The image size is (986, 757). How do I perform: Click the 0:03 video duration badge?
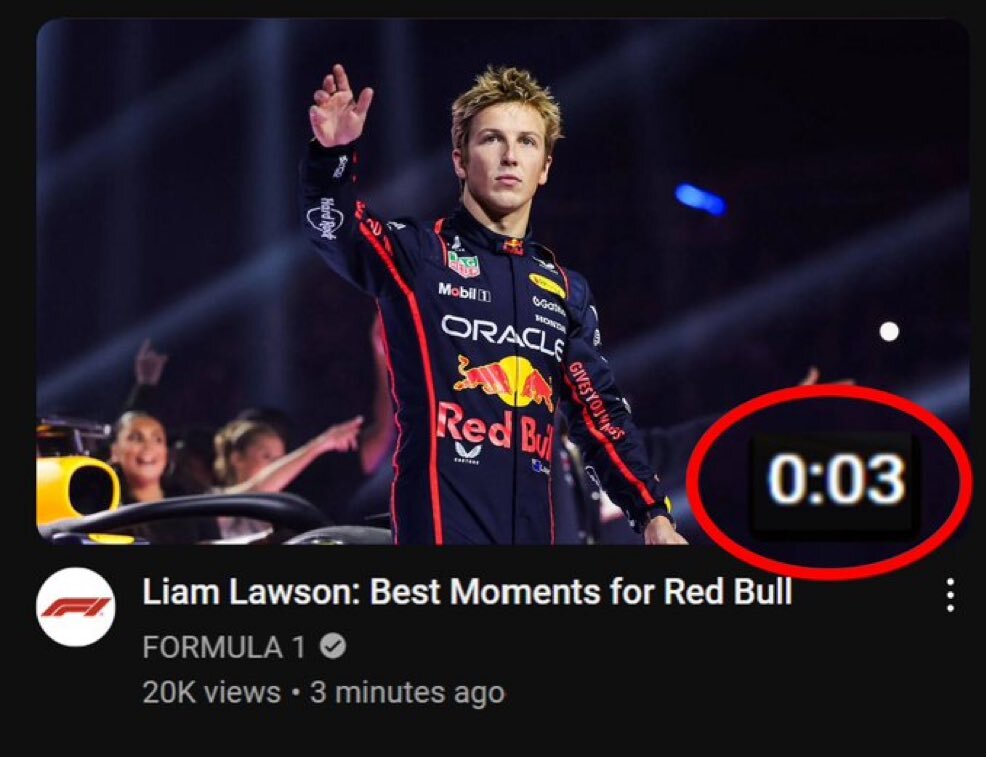(836, 480)
